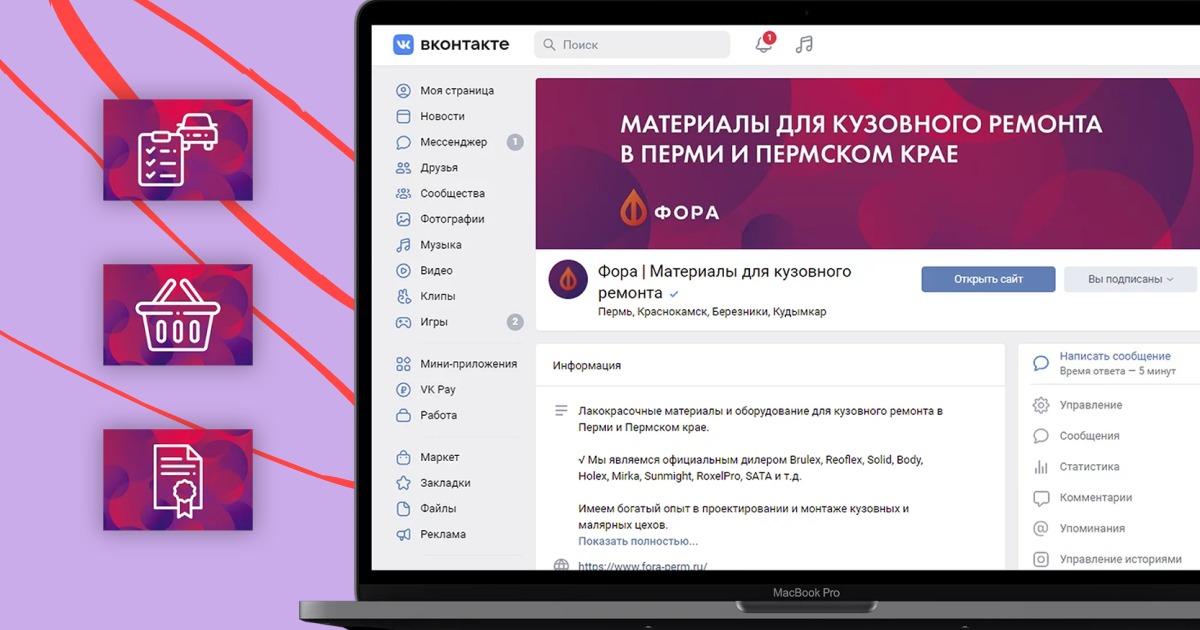Open "Моя страница" menu item
Viewport: 1200px width, 630px height.
[456, 91]
